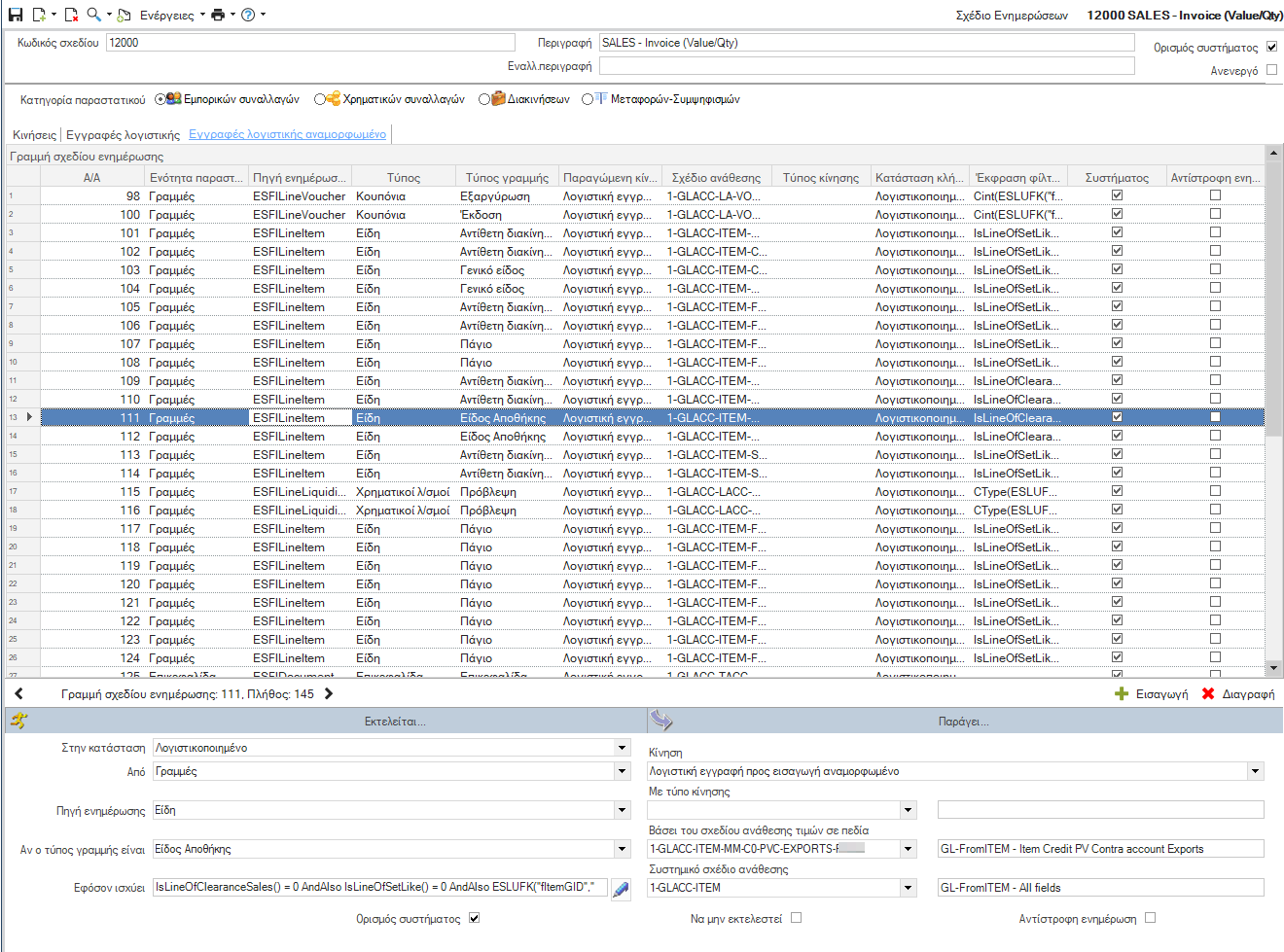Expand the Πηγή ενημέρωσης dropdown

[x=623, y=810]
